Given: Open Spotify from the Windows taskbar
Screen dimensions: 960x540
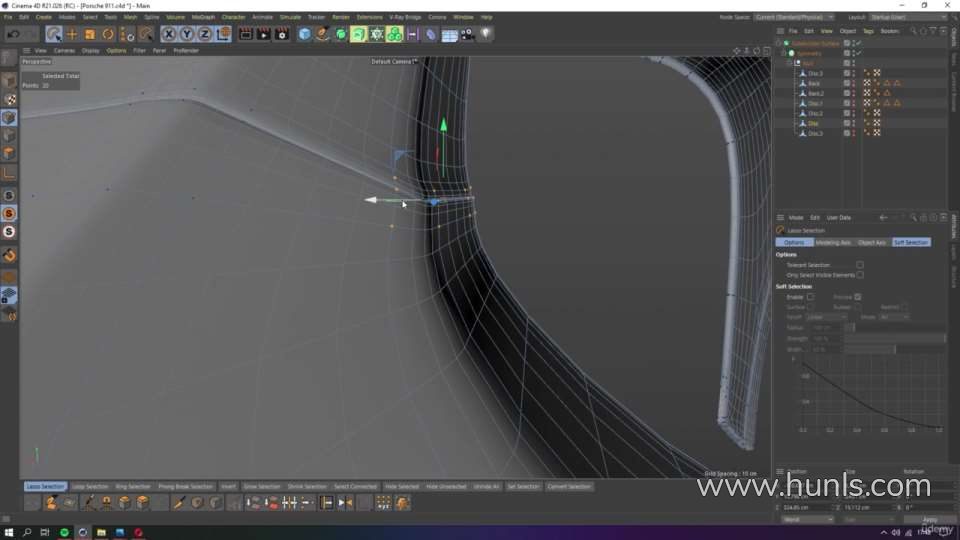Looking at the screenshot, I should (64, 532).
